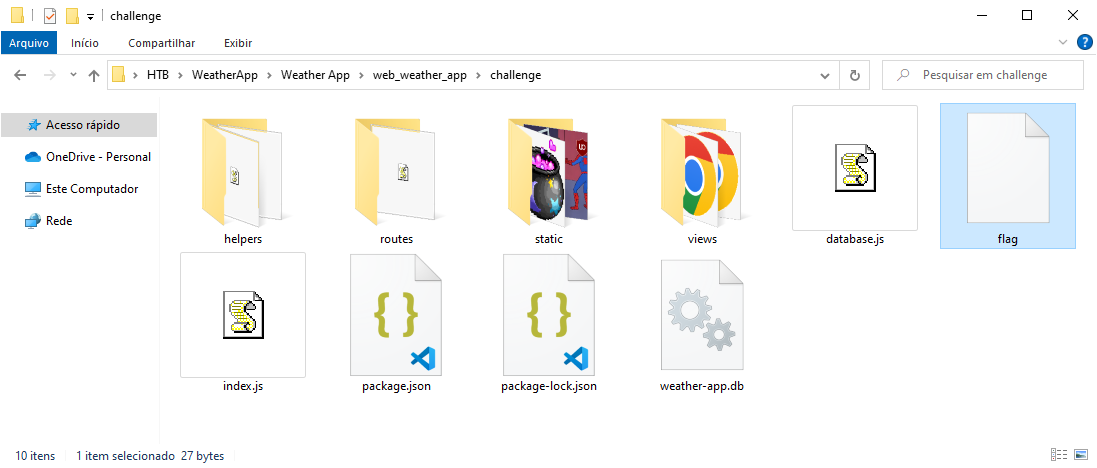Expand chevron after WeatherApp in breadcrumb
1097x468 pixels.
(x=269, y=75)
